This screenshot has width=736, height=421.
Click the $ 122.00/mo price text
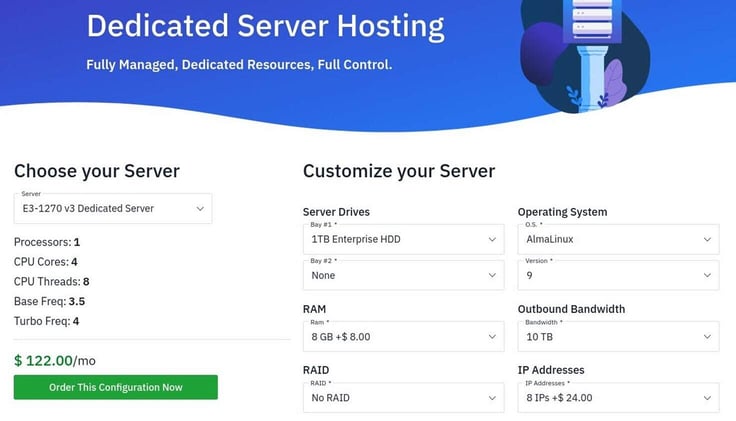[x=55, y=360]
